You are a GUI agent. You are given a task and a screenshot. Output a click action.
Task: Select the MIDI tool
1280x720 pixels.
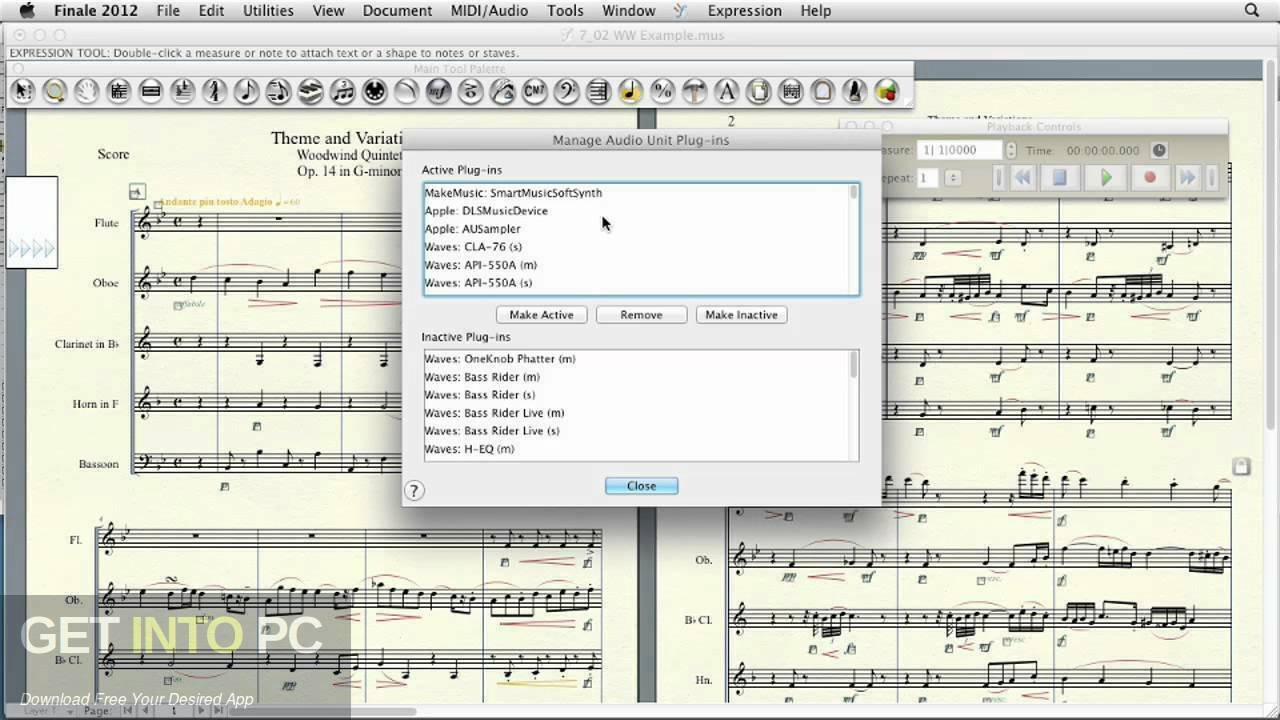[374, 91]
